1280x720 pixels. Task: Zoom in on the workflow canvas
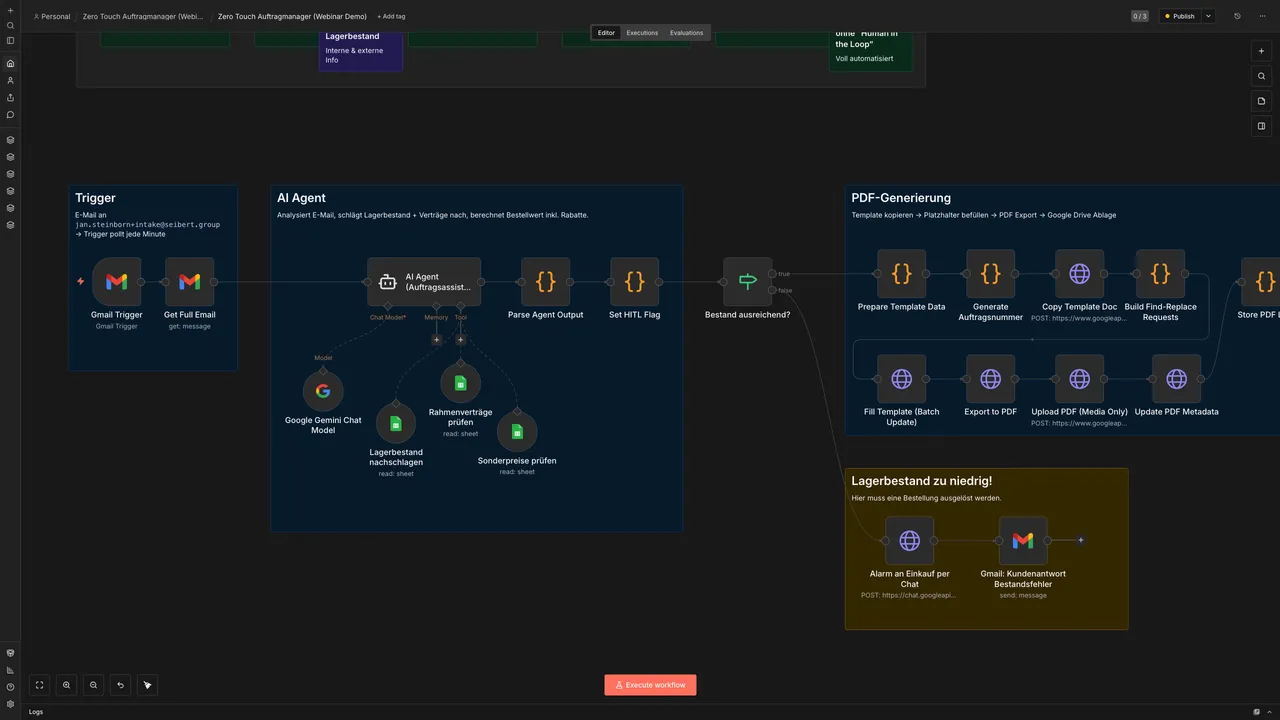[x=66, y=684]
